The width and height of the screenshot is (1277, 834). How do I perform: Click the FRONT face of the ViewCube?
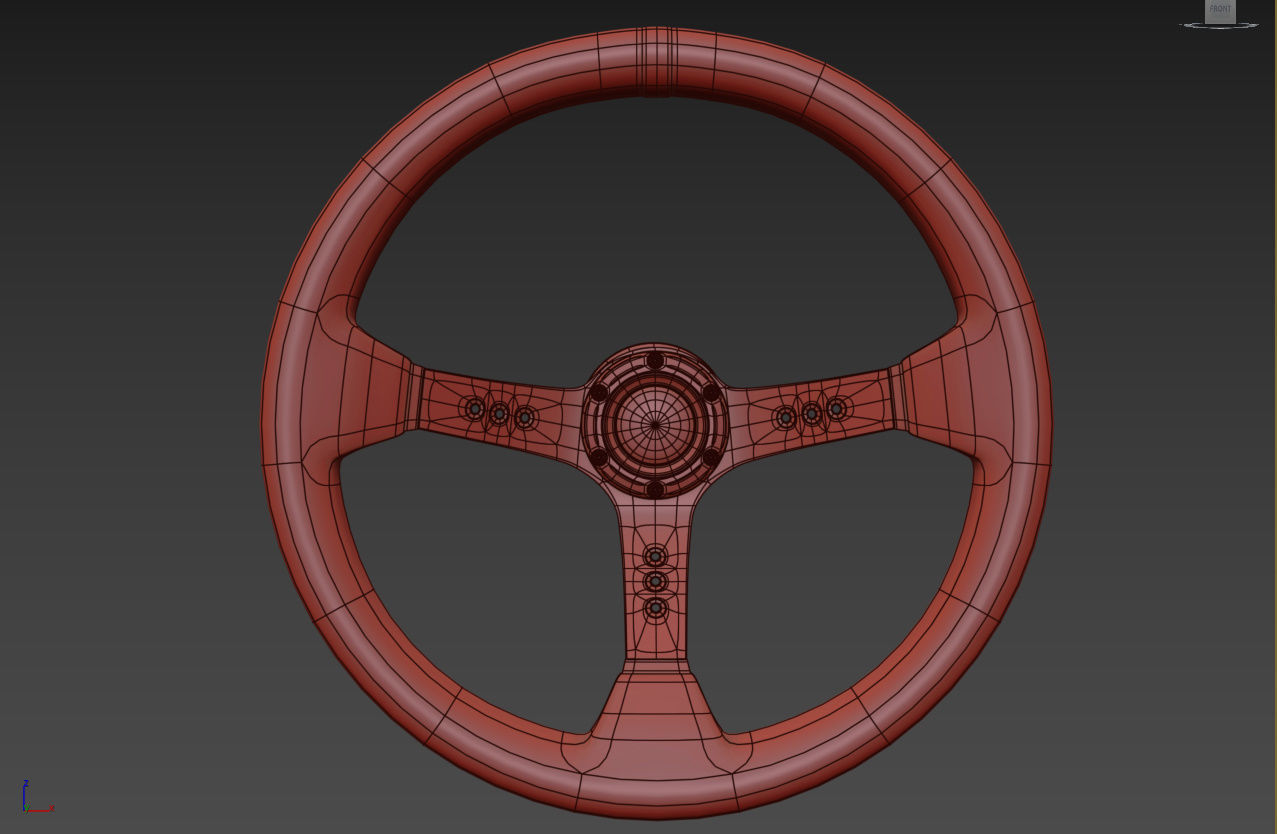click(1220, 10)
